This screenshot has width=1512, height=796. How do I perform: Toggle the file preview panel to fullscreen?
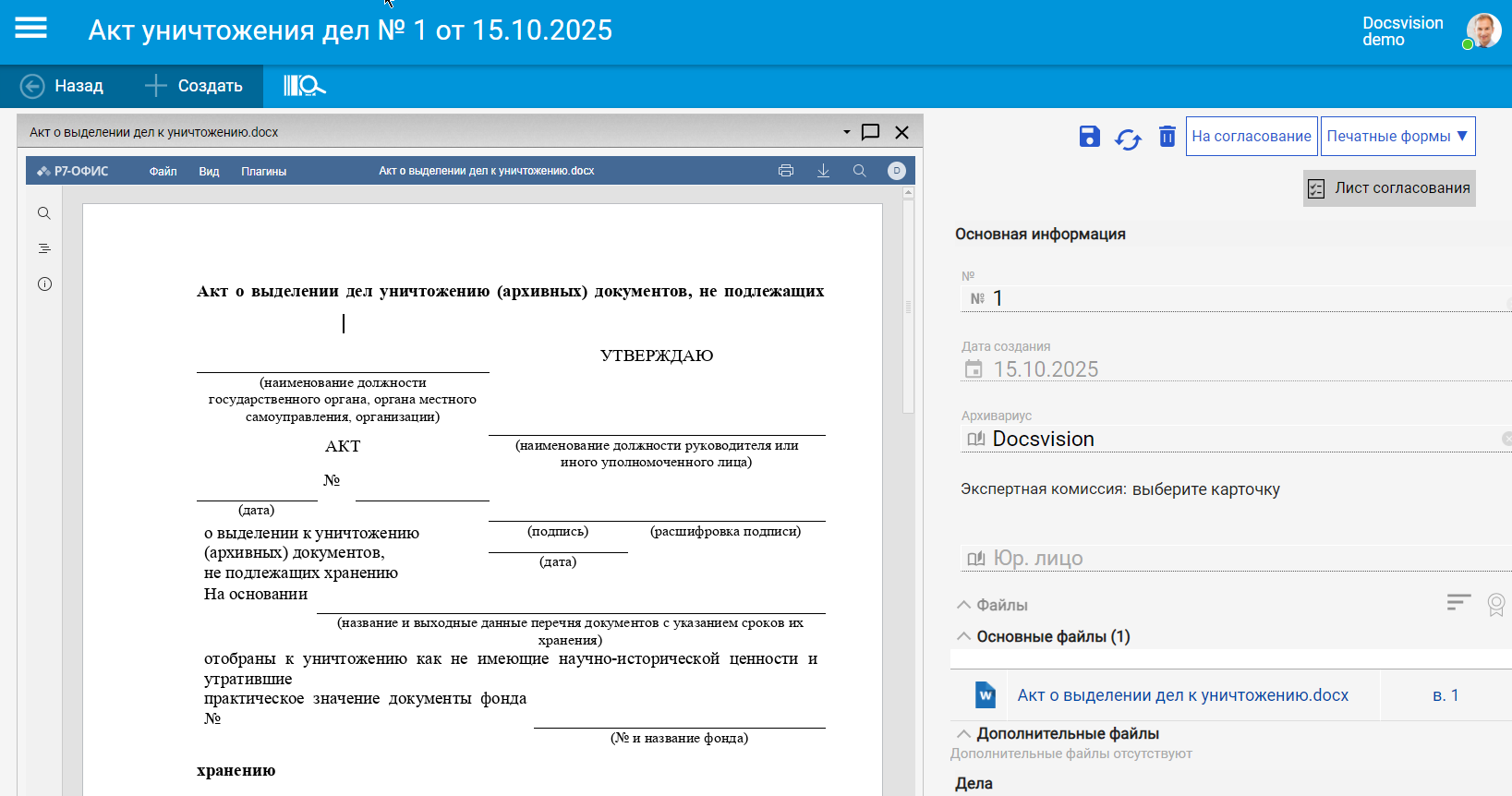pyautogui.click(x=870, y=132)
